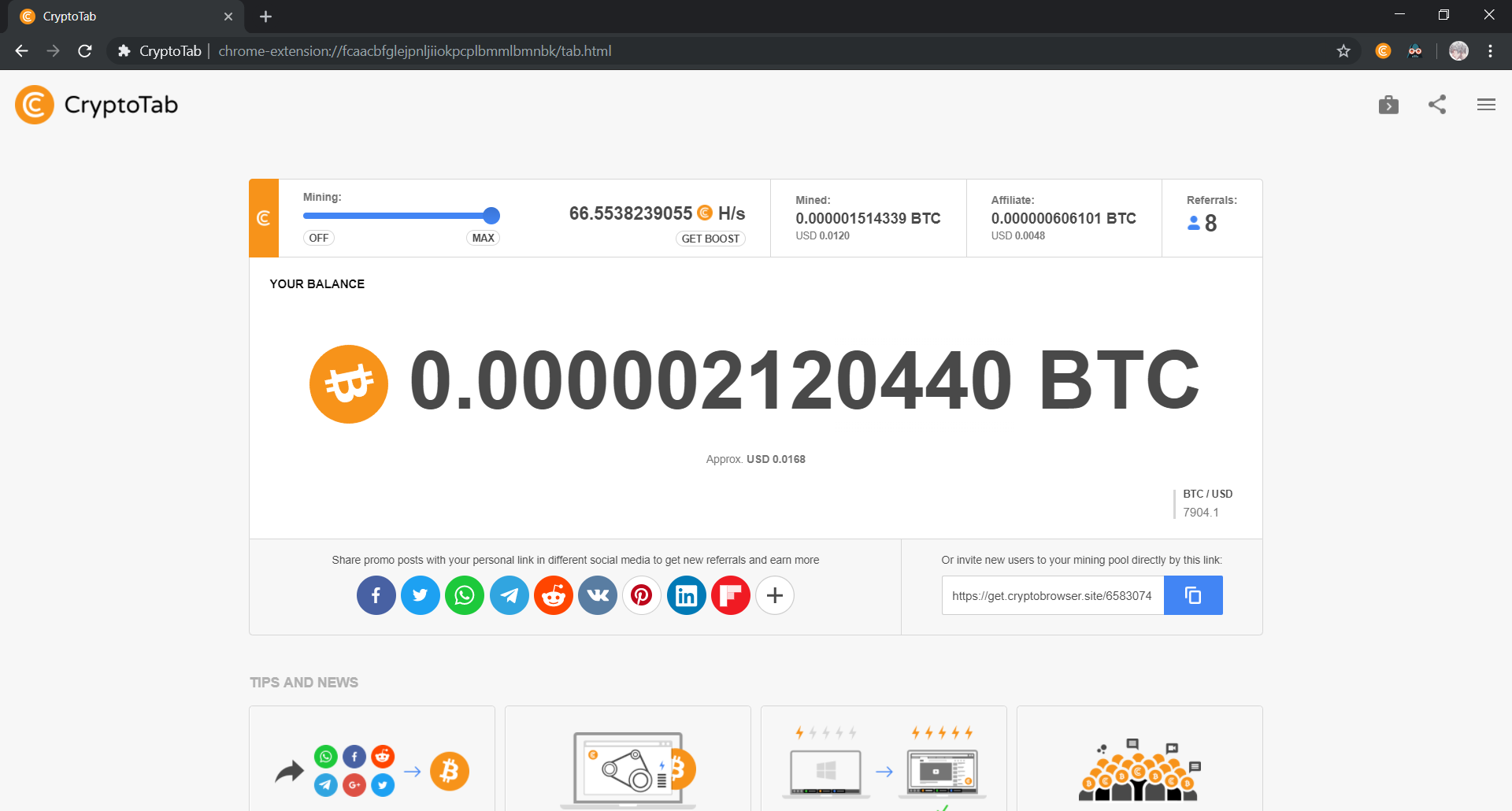Image resolution: width=1512 pixels, height=811 pixels.
Task: Click the Referrals person icon
Action: point(1194,224)
